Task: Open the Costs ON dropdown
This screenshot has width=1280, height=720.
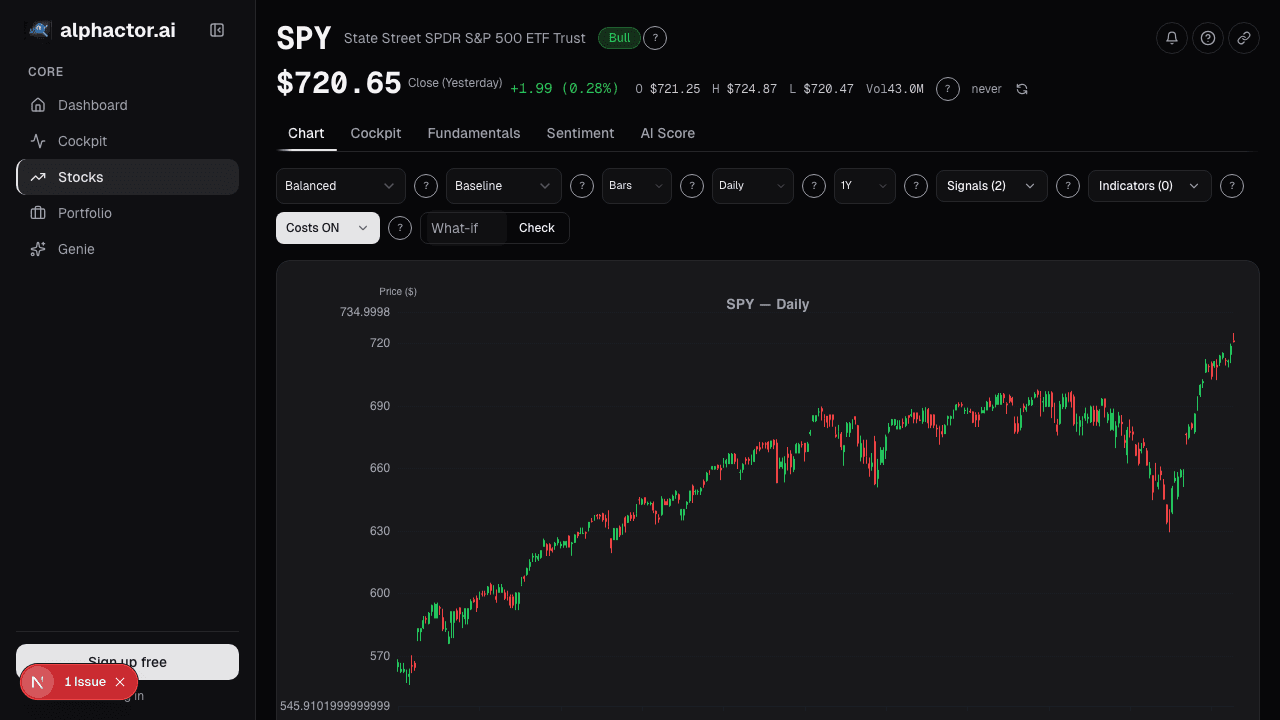Action: coord(328,228)
